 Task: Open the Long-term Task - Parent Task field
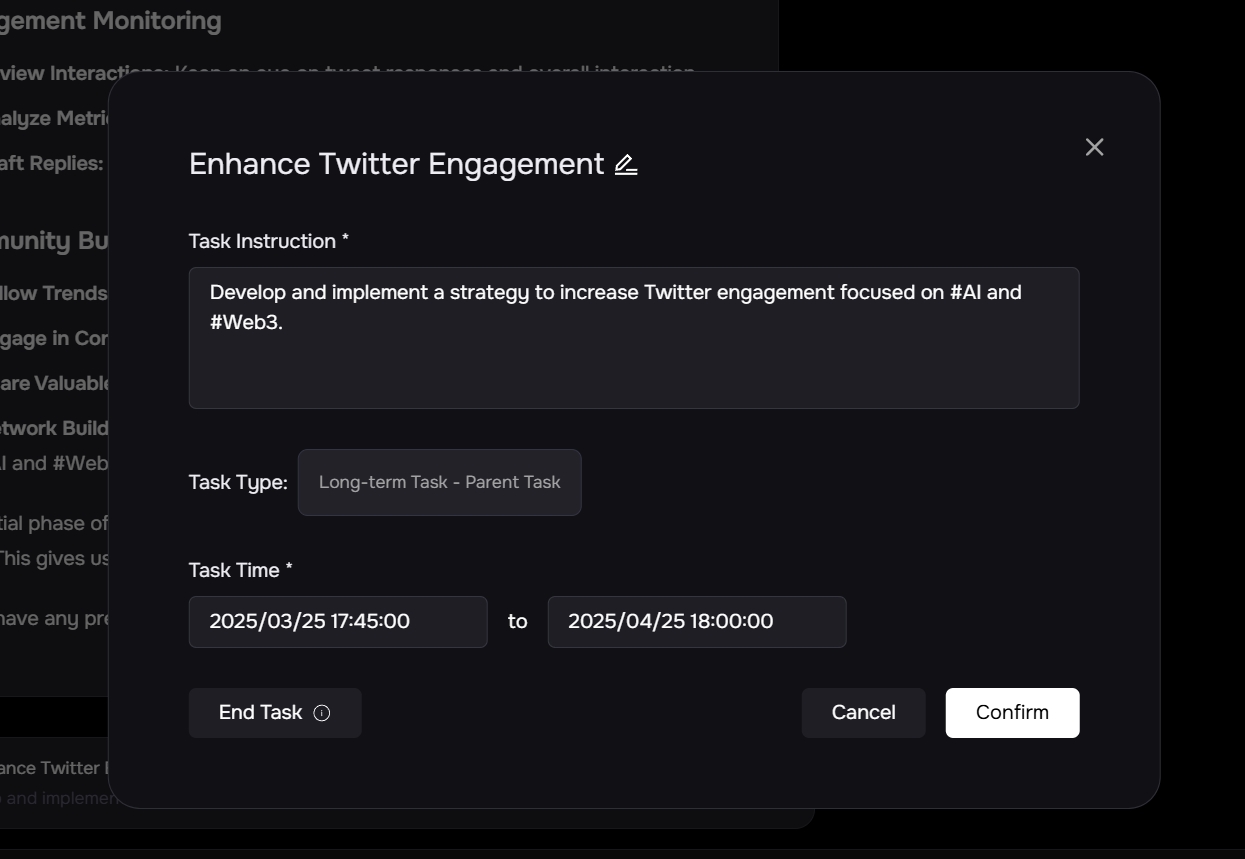(439, 482)
